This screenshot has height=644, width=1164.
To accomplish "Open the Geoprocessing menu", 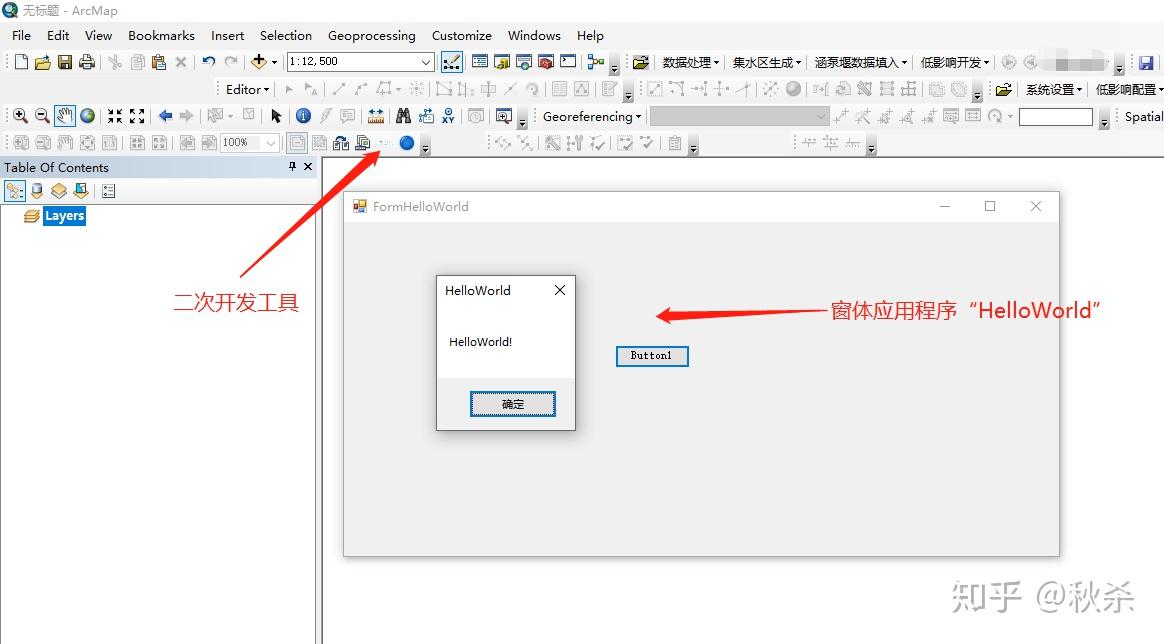I will point(372,35).
